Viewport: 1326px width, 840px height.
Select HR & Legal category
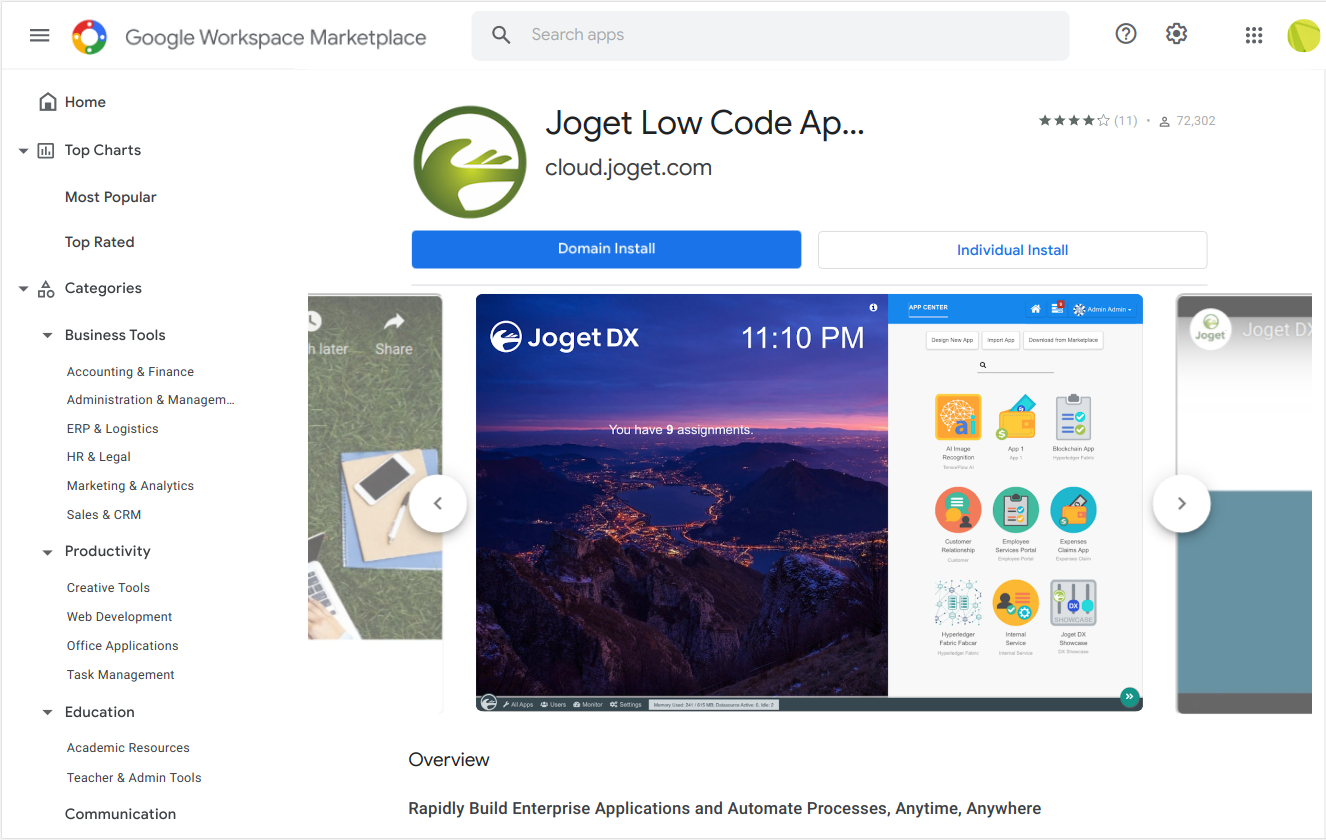[x=99, y=457]
